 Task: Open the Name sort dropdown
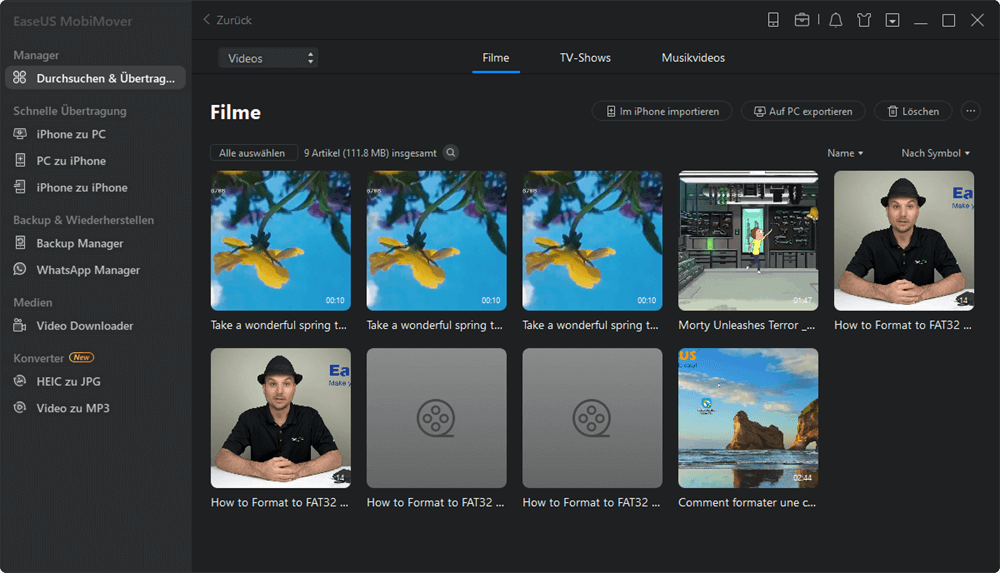tap(845, 153)
